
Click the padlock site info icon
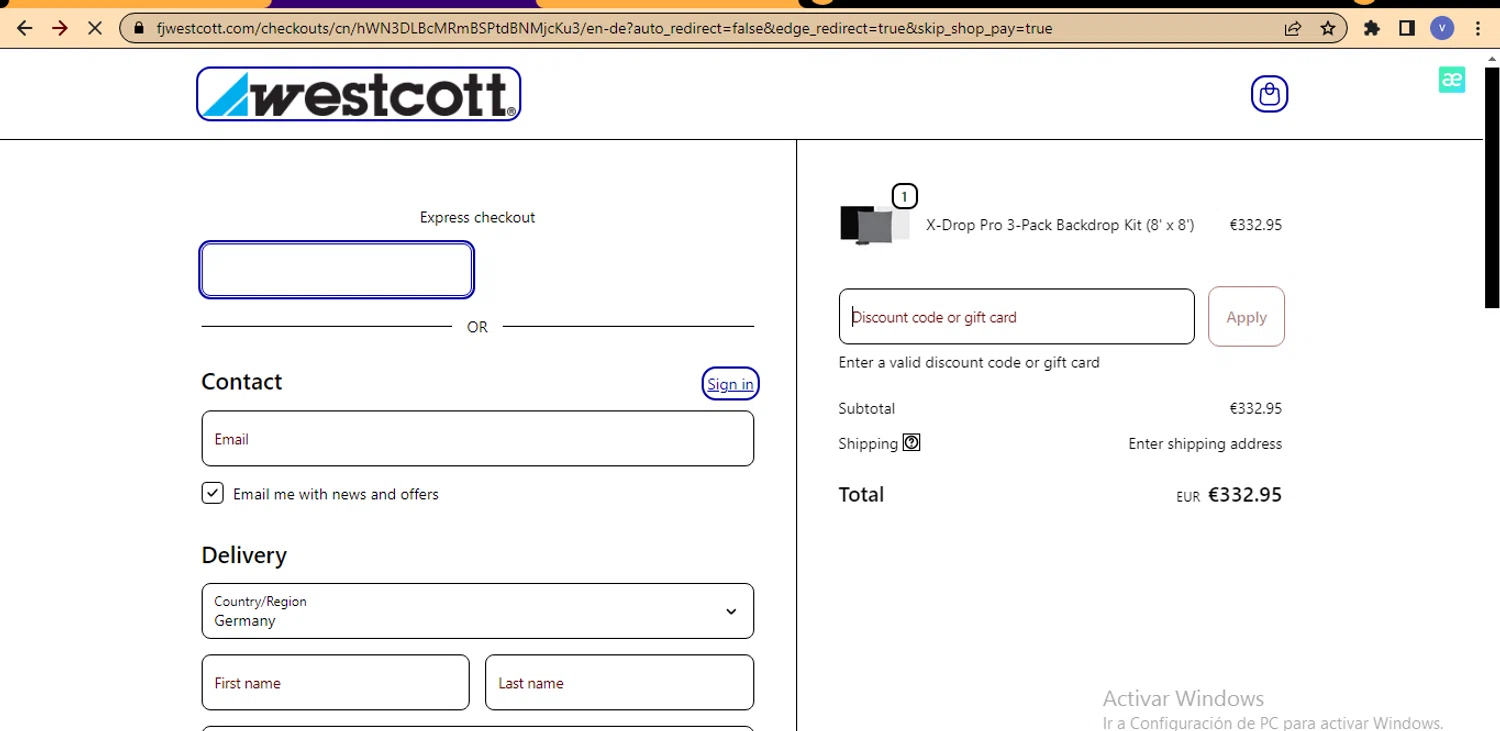click(x=139, y=28)
